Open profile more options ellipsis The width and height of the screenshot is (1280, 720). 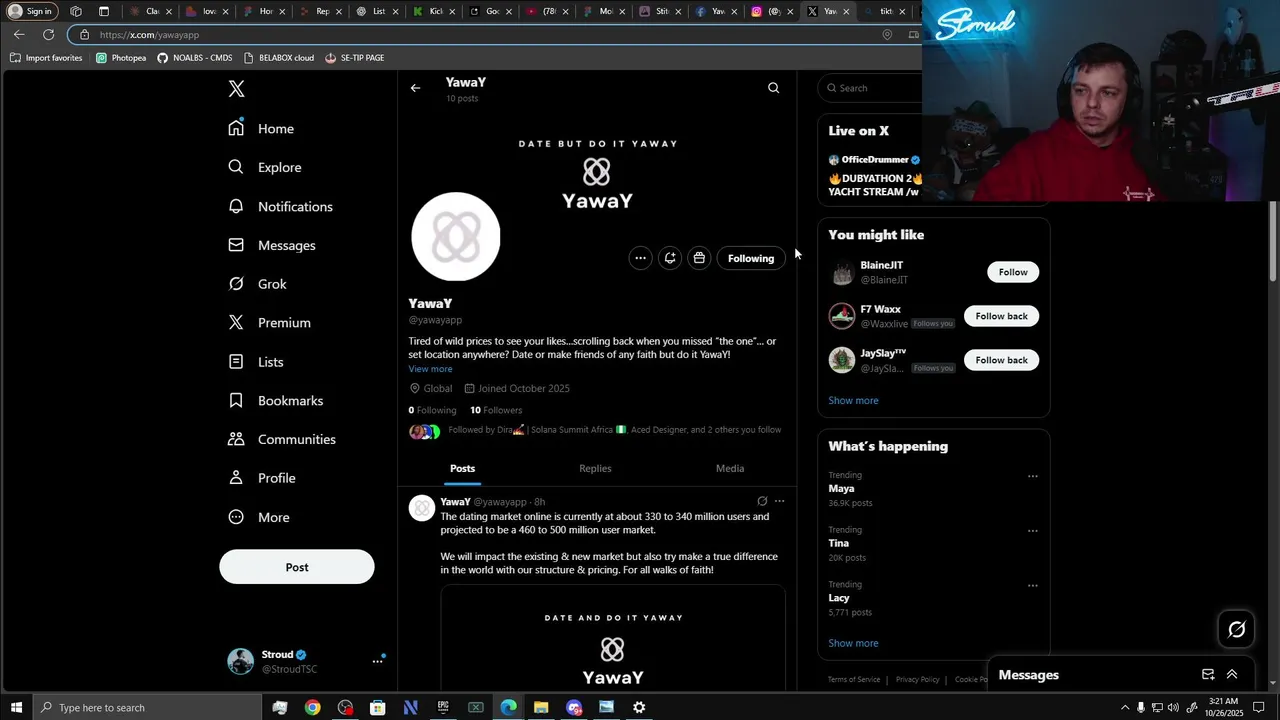point(640,258)
